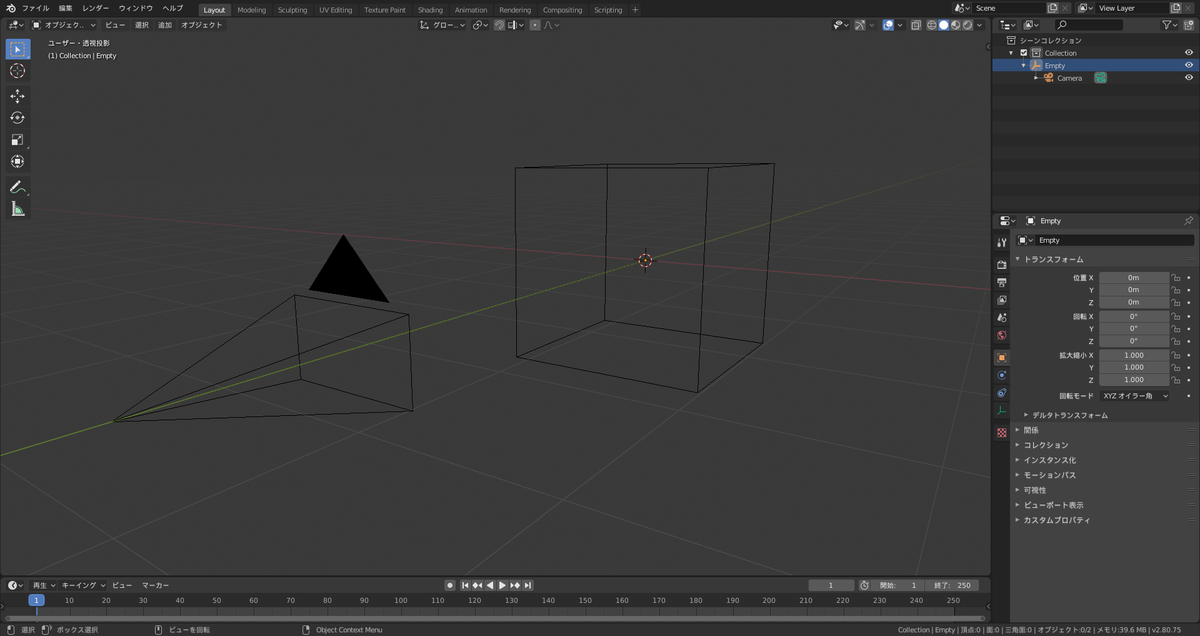Switch to rendered viewport shading
This screenshot has height=636, width=1200.
[967, 25]
